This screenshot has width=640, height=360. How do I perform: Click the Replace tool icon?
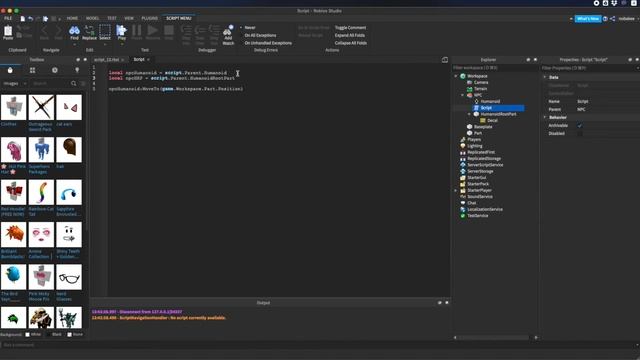pos(89,32)
